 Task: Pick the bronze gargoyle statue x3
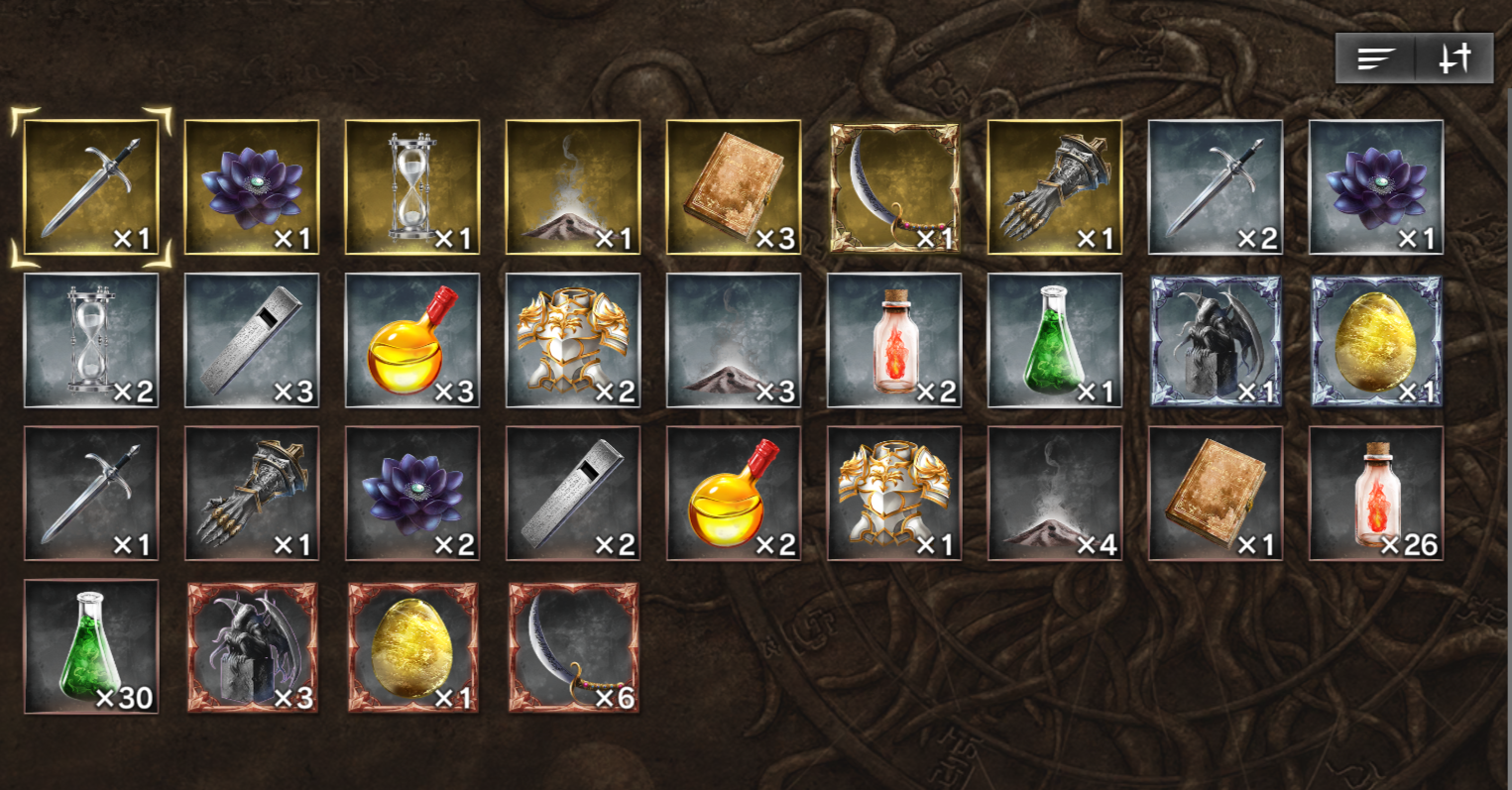(x=252, y=646)
